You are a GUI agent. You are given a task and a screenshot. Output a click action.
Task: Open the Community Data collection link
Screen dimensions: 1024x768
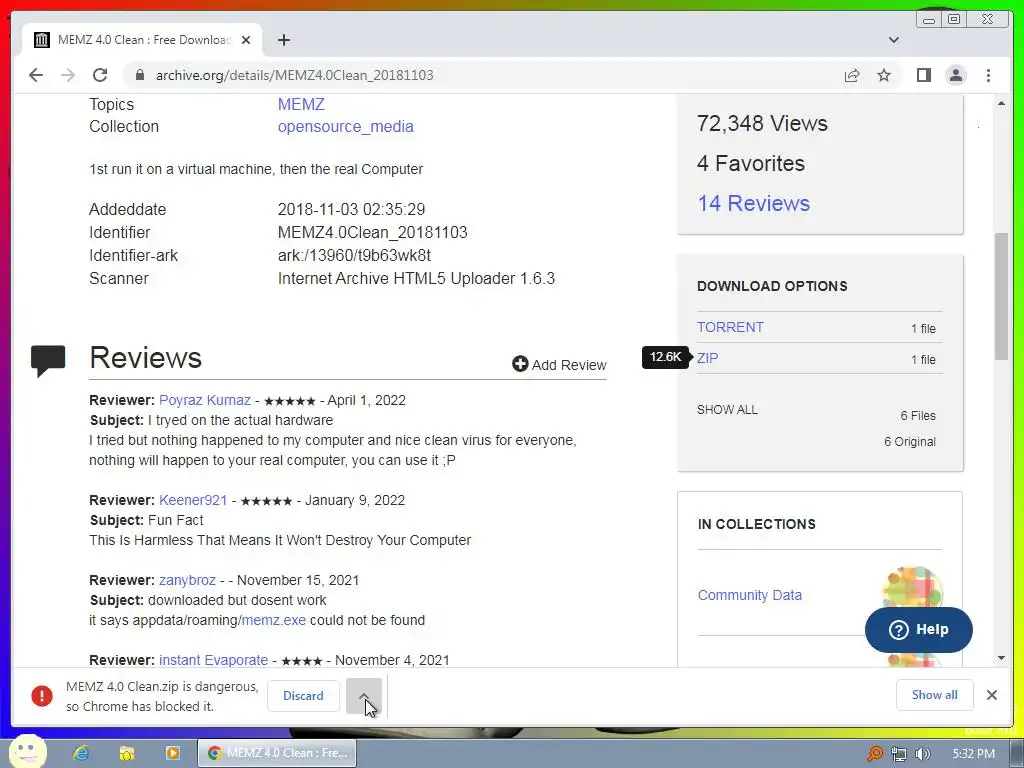click(x=750, y=595)
